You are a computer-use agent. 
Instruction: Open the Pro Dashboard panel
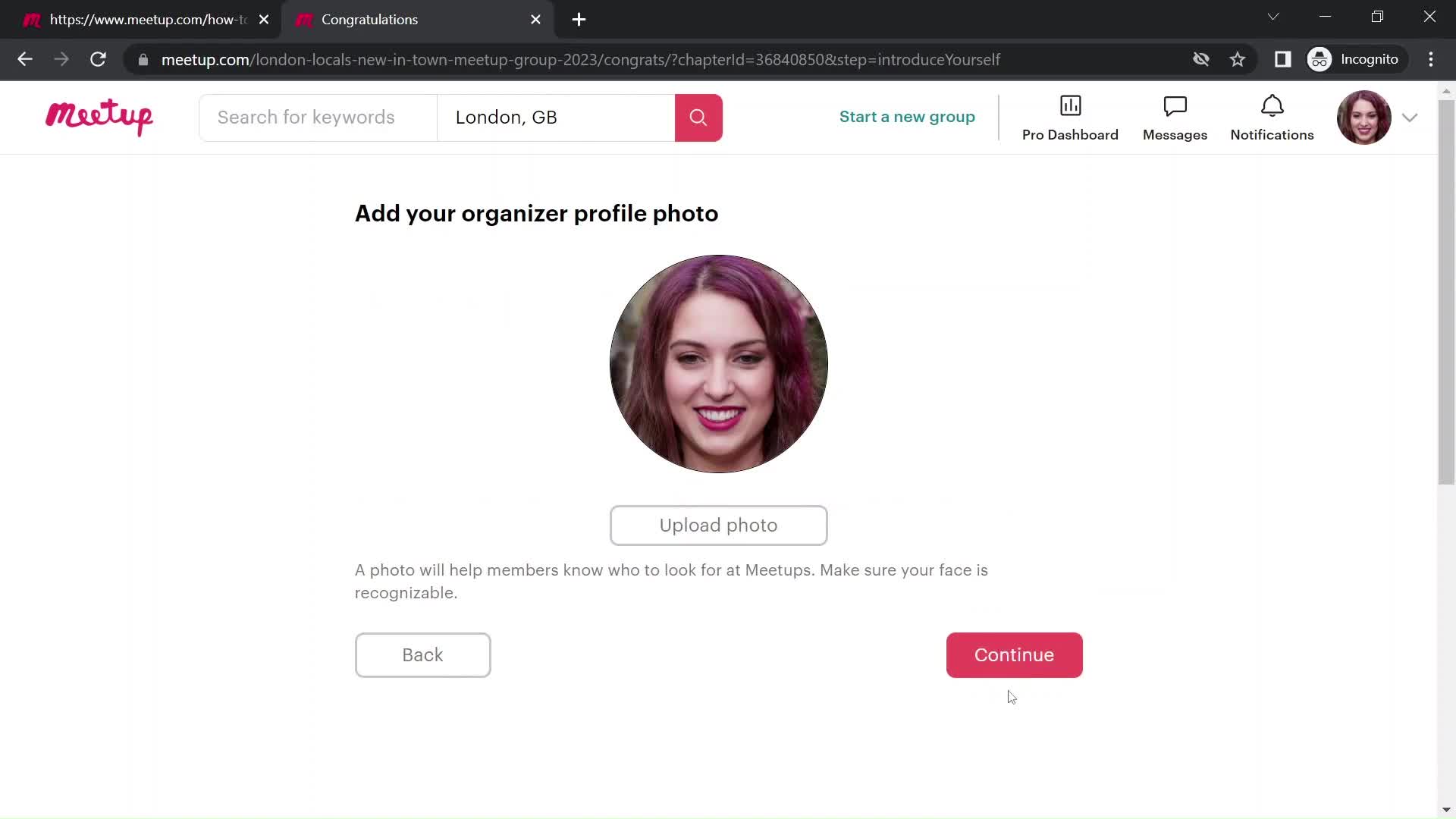(x=1070, y=118)
